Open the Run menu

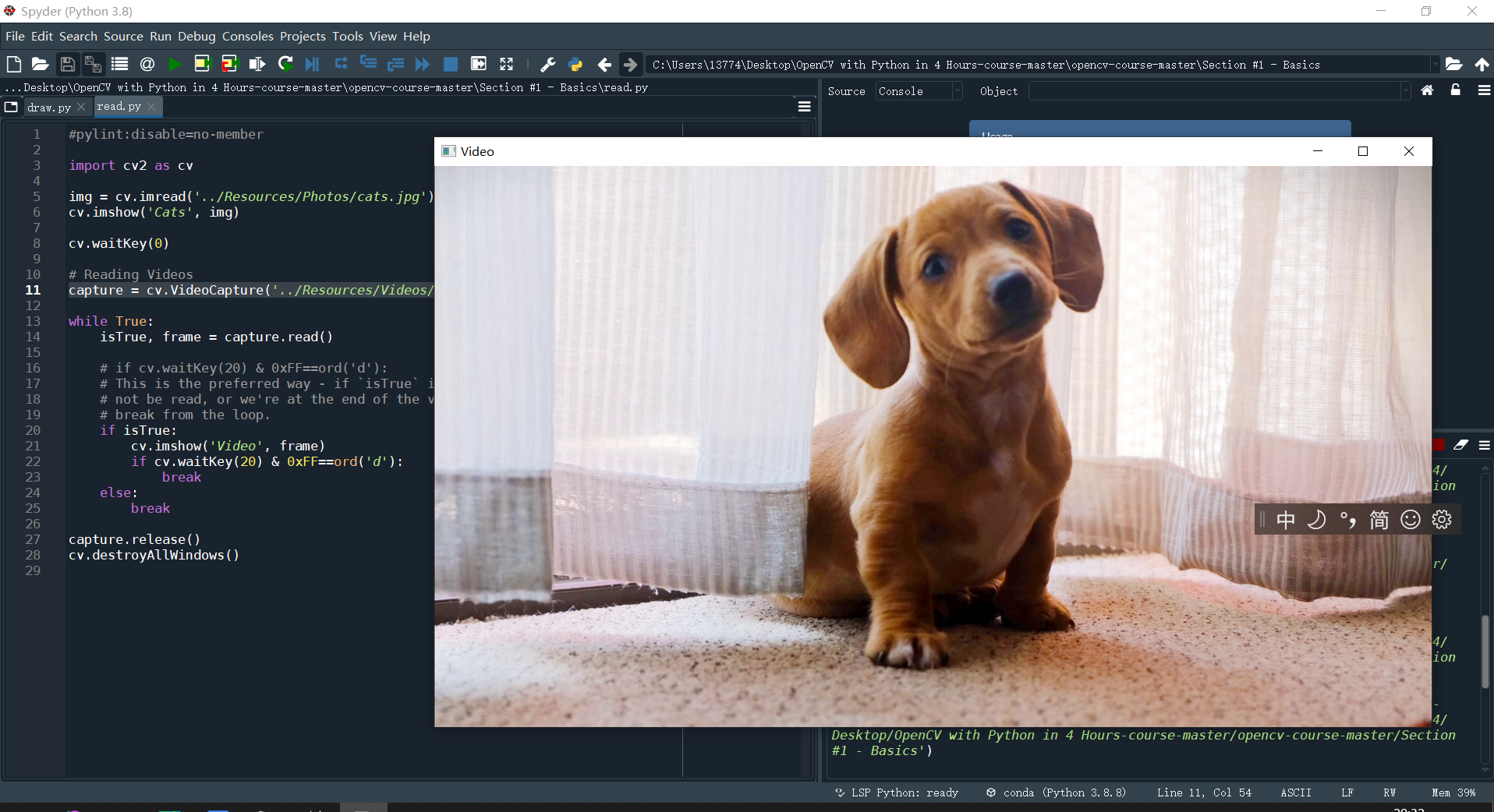(161, 36)
